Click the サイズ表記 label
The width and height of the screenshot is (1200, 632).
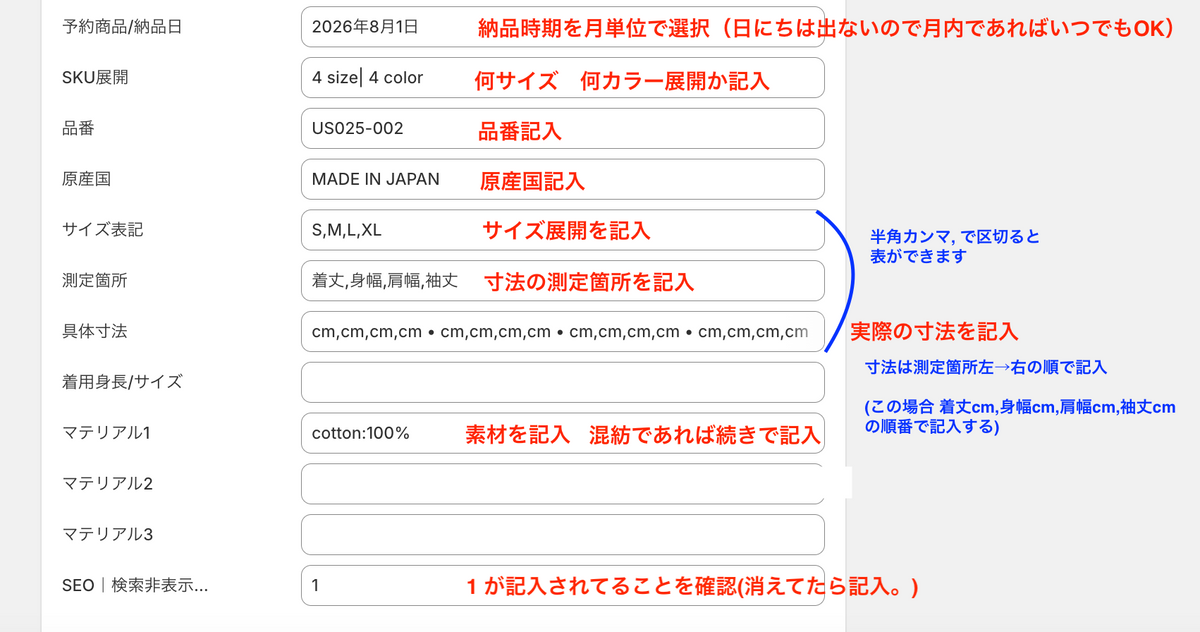102,230
